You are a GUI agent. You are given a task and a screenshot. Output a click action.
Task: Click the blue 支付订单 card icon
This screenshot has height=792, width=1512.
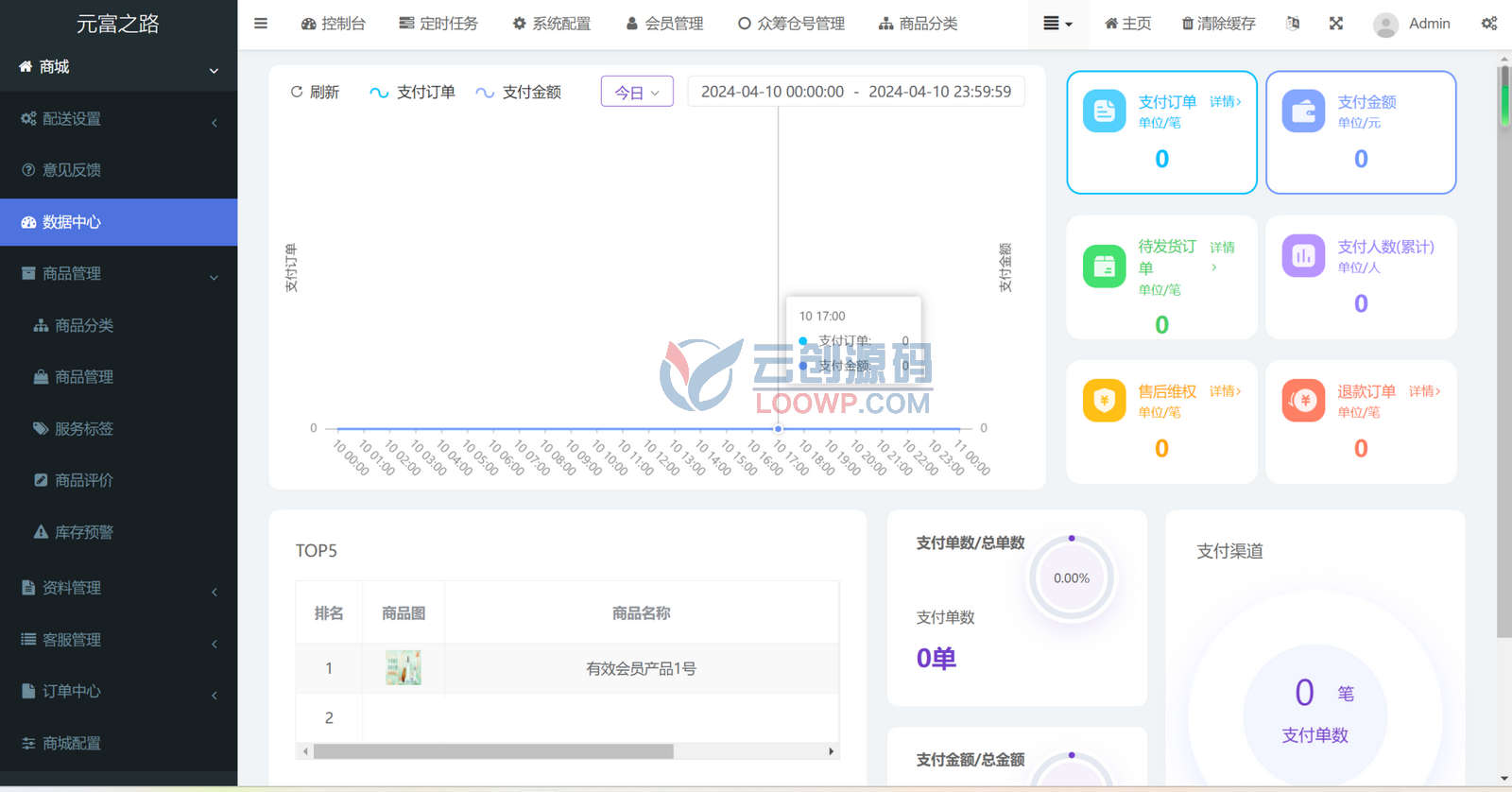(x=1104, y=112)
